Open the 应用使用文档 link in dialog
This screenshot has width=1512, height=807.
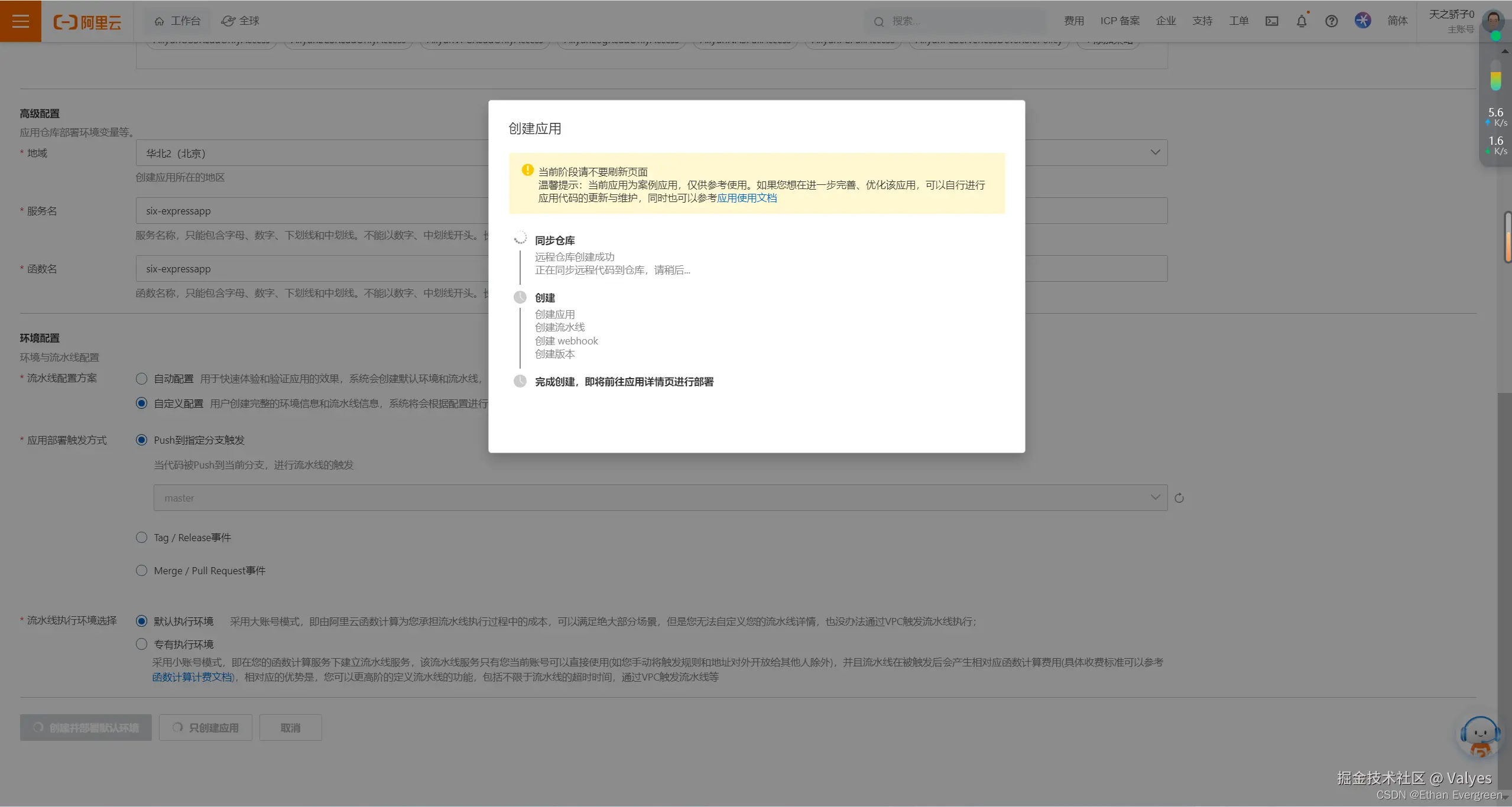tap(747, 199)
